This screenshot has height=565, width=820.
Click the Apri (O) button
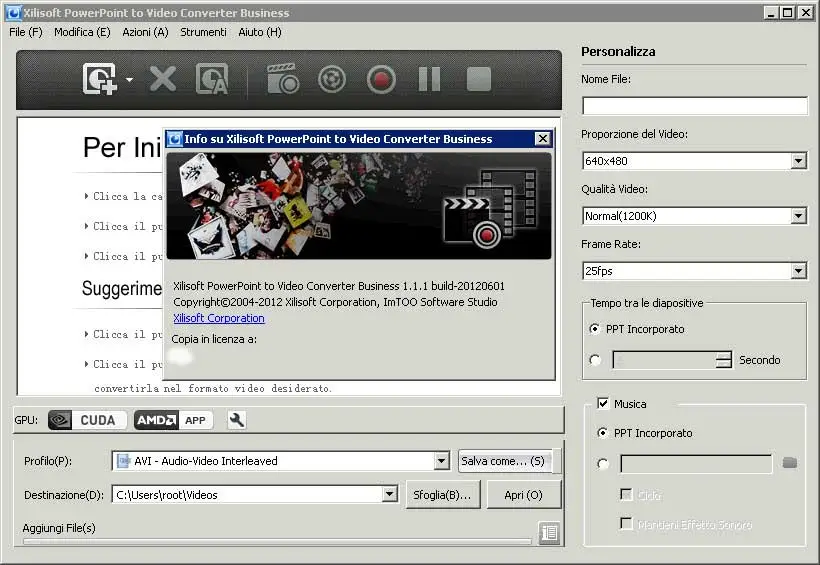[x=523, y=494]
